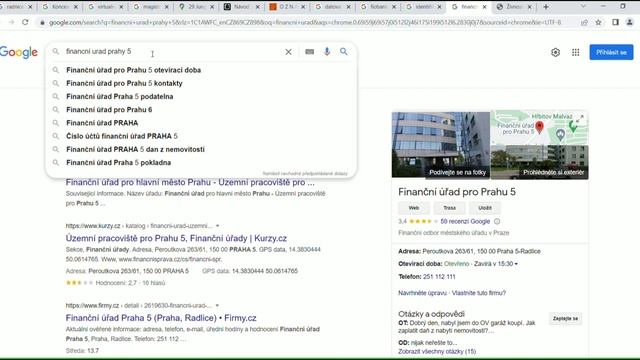640x360 pixels.
Task: Select suggestion 'Finanční úřad Praha 5 pokladna'
Action: click(x=201, y=162)
